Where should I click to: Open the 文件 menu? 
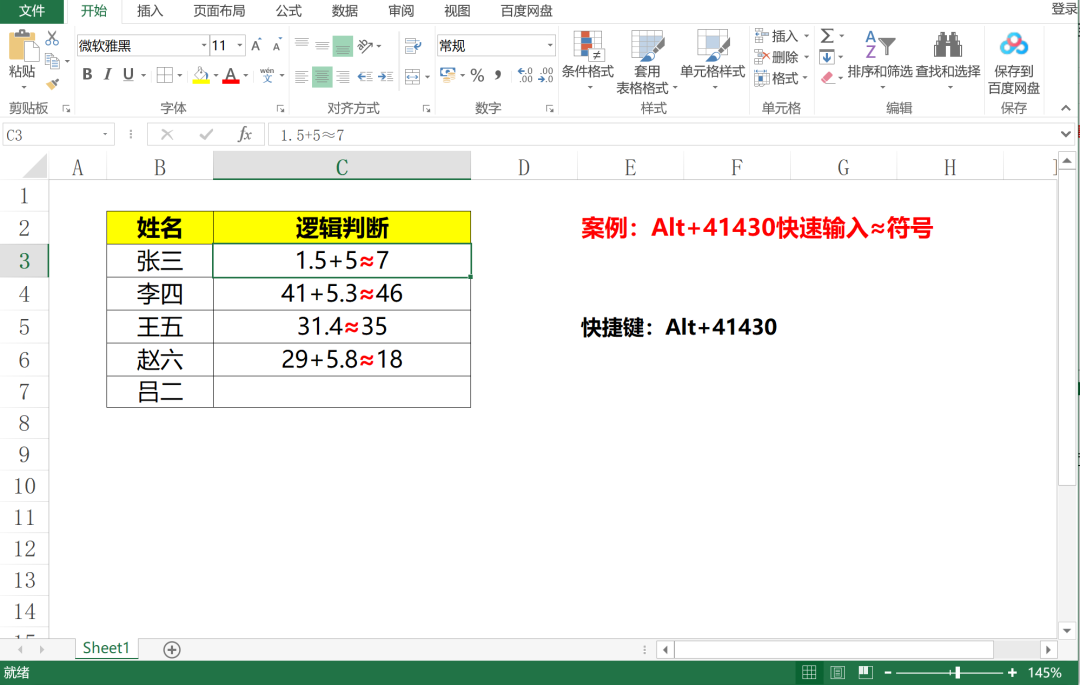pyautogui.click(x=31, y=12)
